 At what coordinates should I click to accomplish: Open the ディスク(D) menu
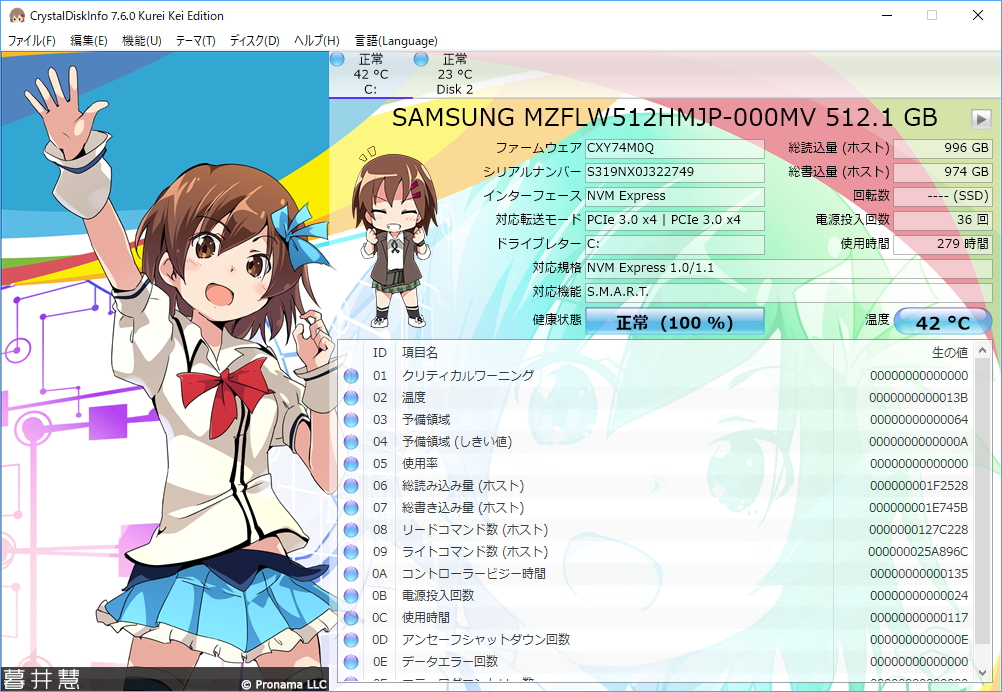(x=254, y=41)
